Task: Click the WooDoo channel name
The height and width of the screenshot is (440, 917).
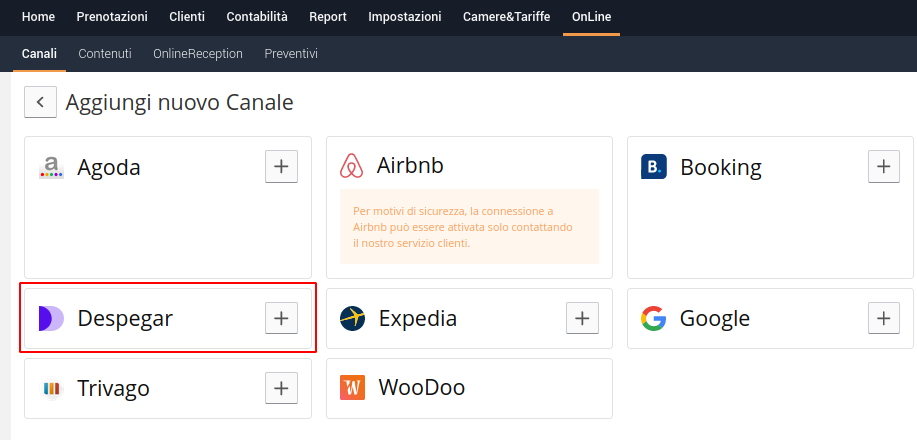Action: tap(422, 387)
